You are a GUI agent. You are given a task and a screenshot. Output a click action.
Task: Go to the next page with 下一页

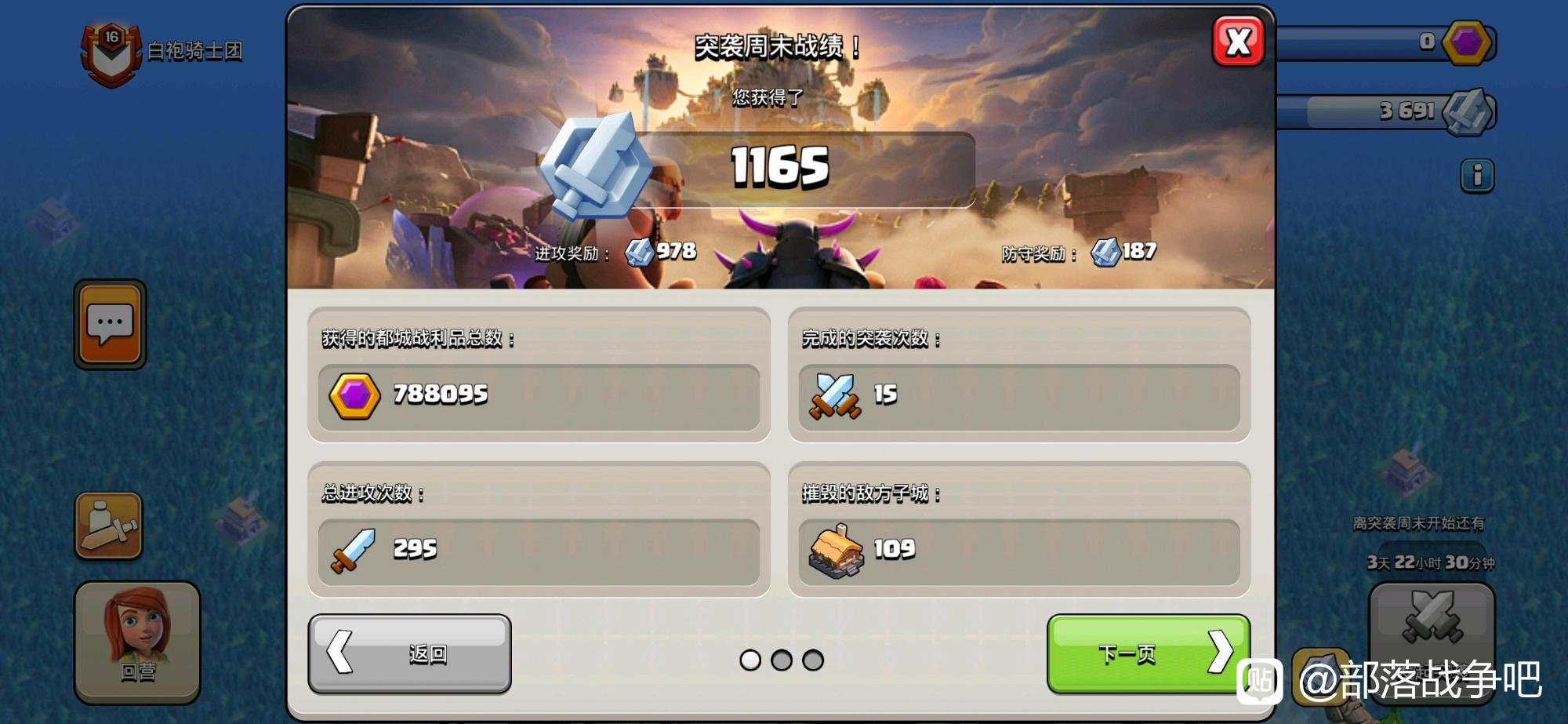pyautogui.click(x=1149, y=653)
